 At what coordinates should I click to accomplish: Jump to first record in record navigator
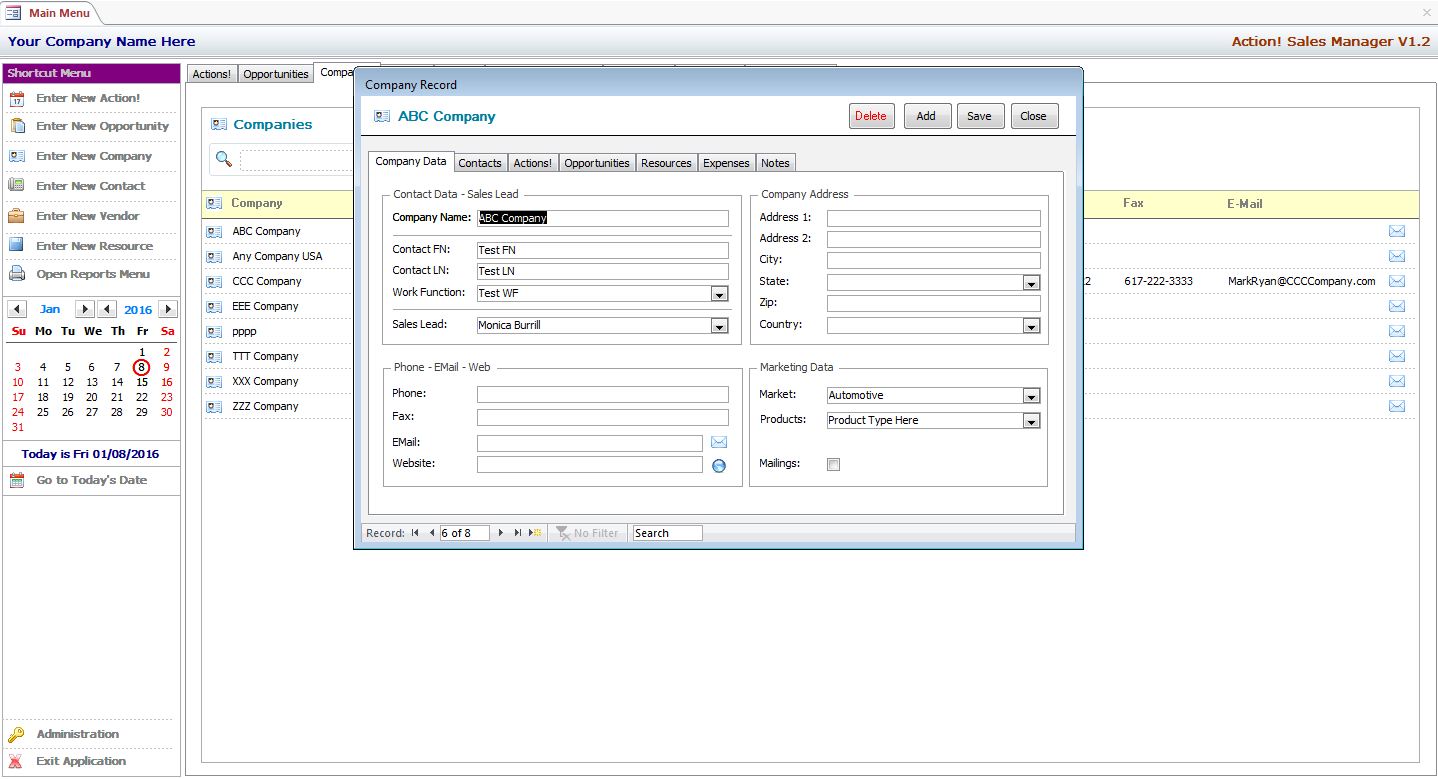tap(415, 533)
